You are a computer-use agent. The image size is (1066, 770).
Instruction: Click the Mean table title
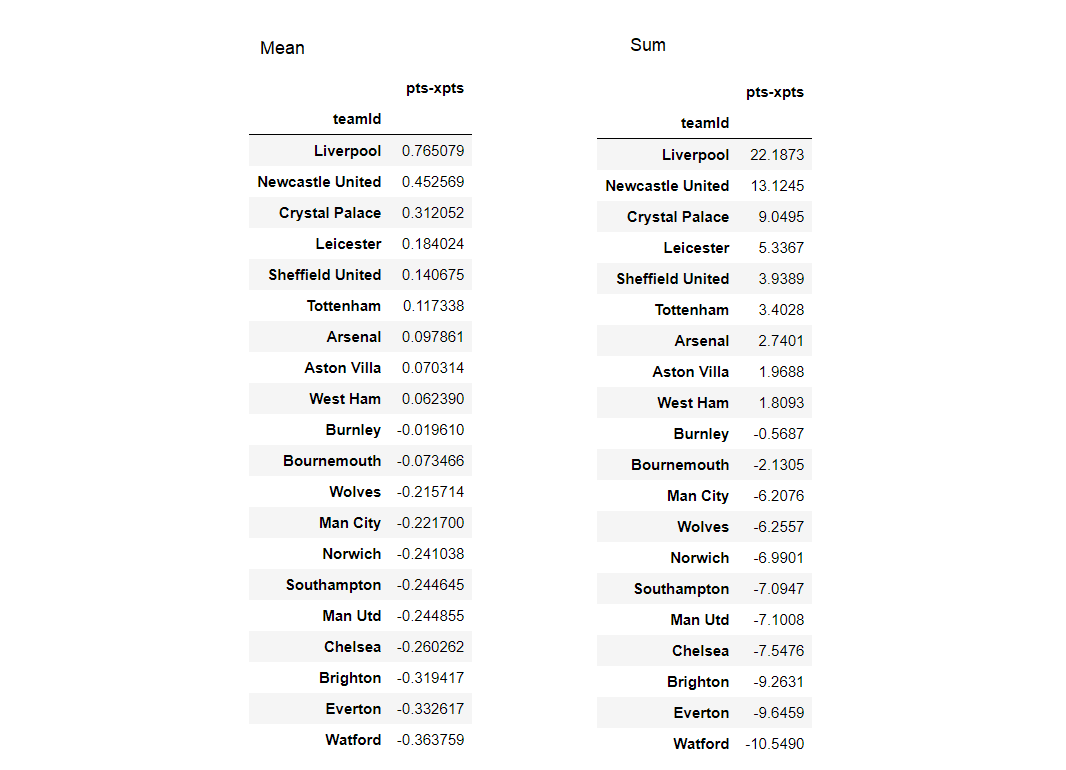pyautogui.click(x=282, y=48)
